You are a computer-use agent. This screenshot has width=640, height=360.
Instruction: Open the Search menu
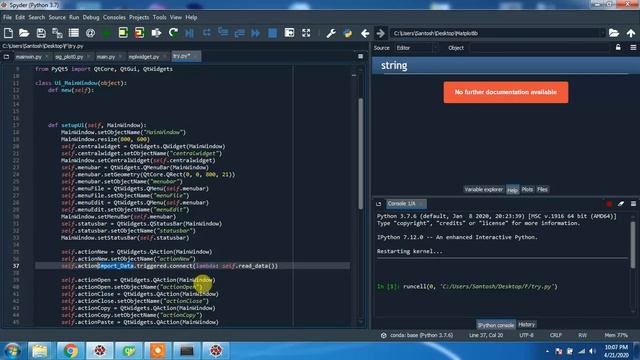click(x=37, y=18)
